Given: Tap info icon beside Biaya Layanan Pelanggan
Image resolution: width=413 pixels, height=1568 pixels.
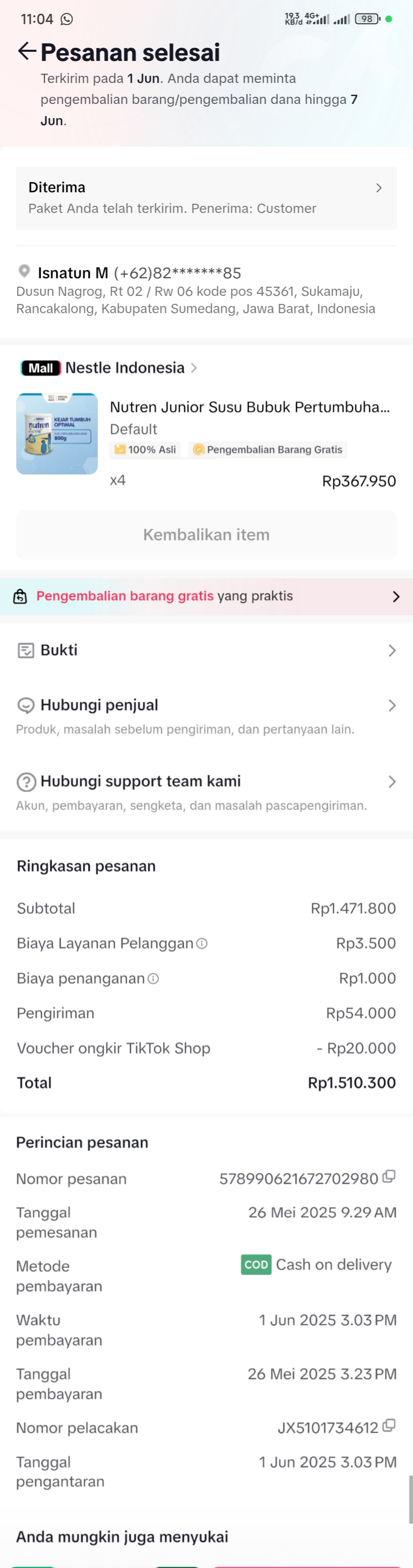Looking at the screenshot, I should pyautogui.click(x=202, y=943).
